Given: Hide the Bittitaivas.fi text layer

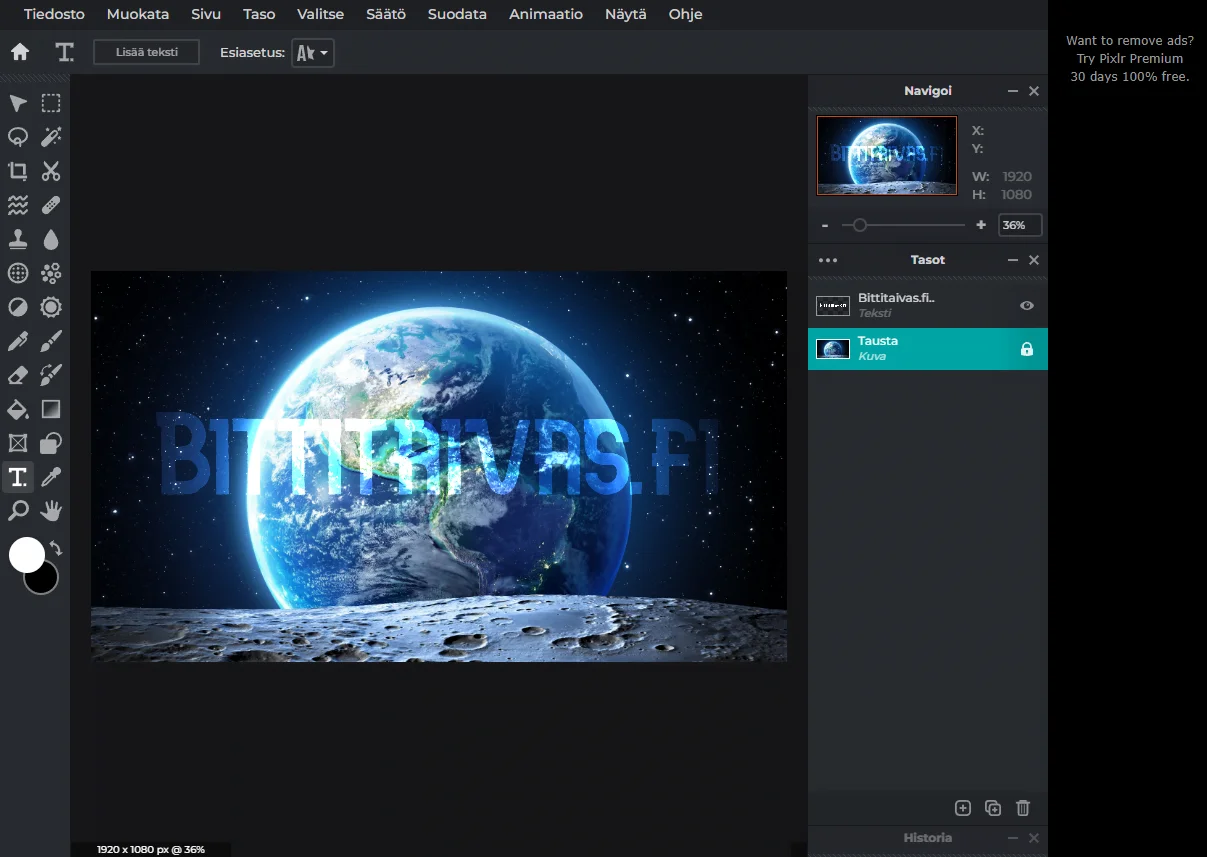Looking at the screenshot, I should click(1026, 306).
